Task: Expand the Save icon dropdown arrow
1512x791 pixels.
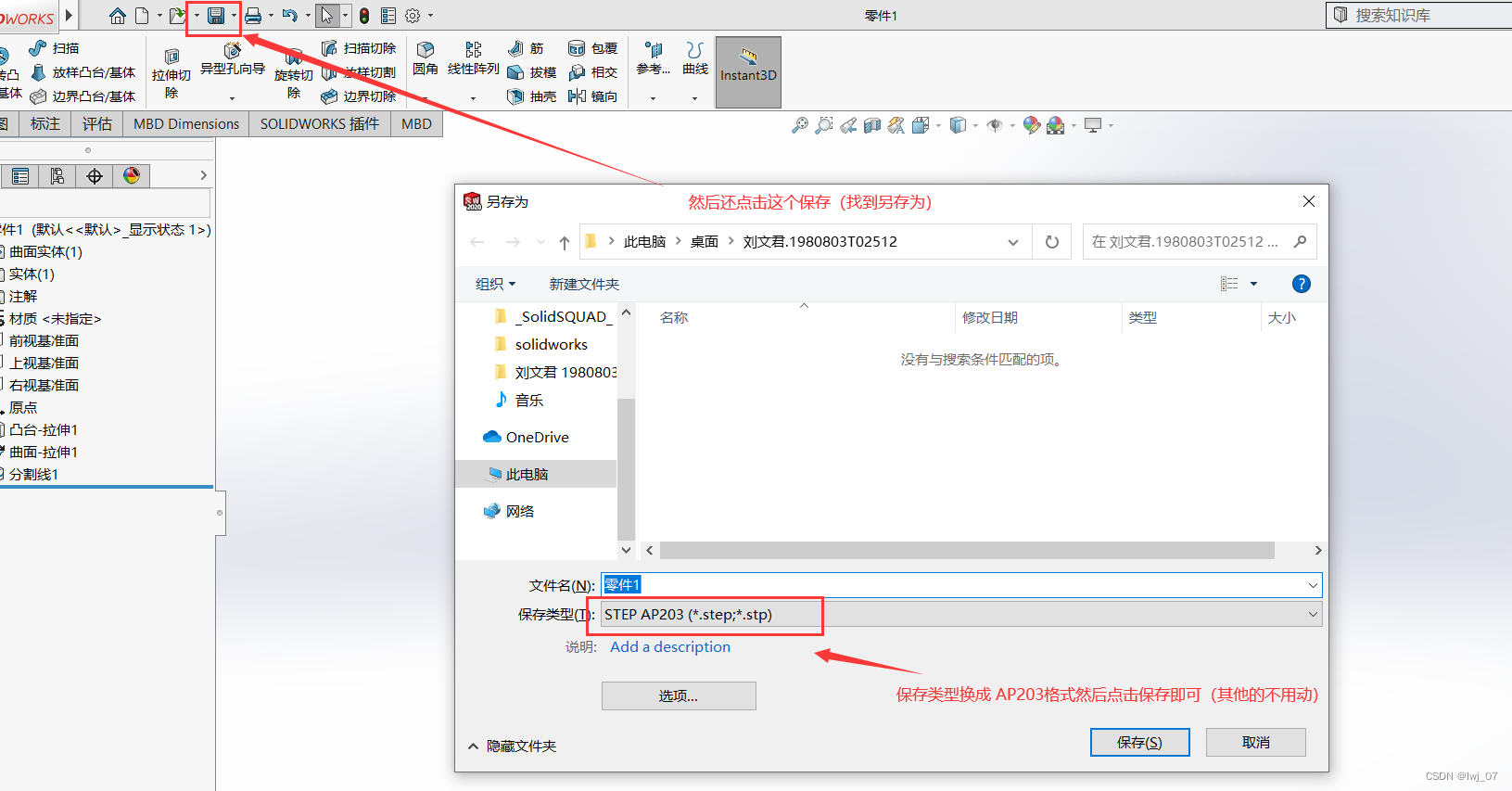Action: (x=234, y=16)
